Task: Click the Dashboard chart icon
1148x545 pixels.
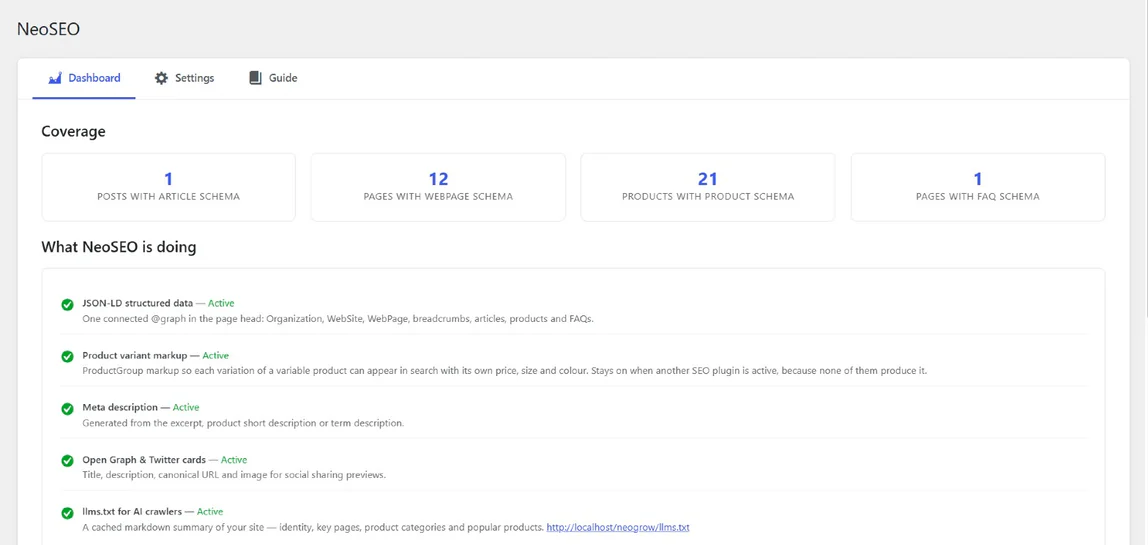Action: point(55,78)
